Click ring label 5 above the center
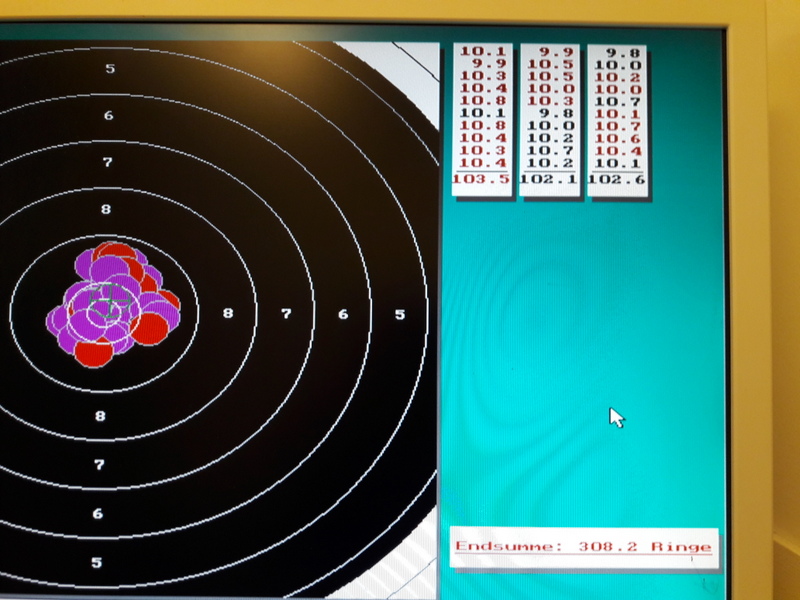This screenshot has height=600, width=800. (110, 69)
